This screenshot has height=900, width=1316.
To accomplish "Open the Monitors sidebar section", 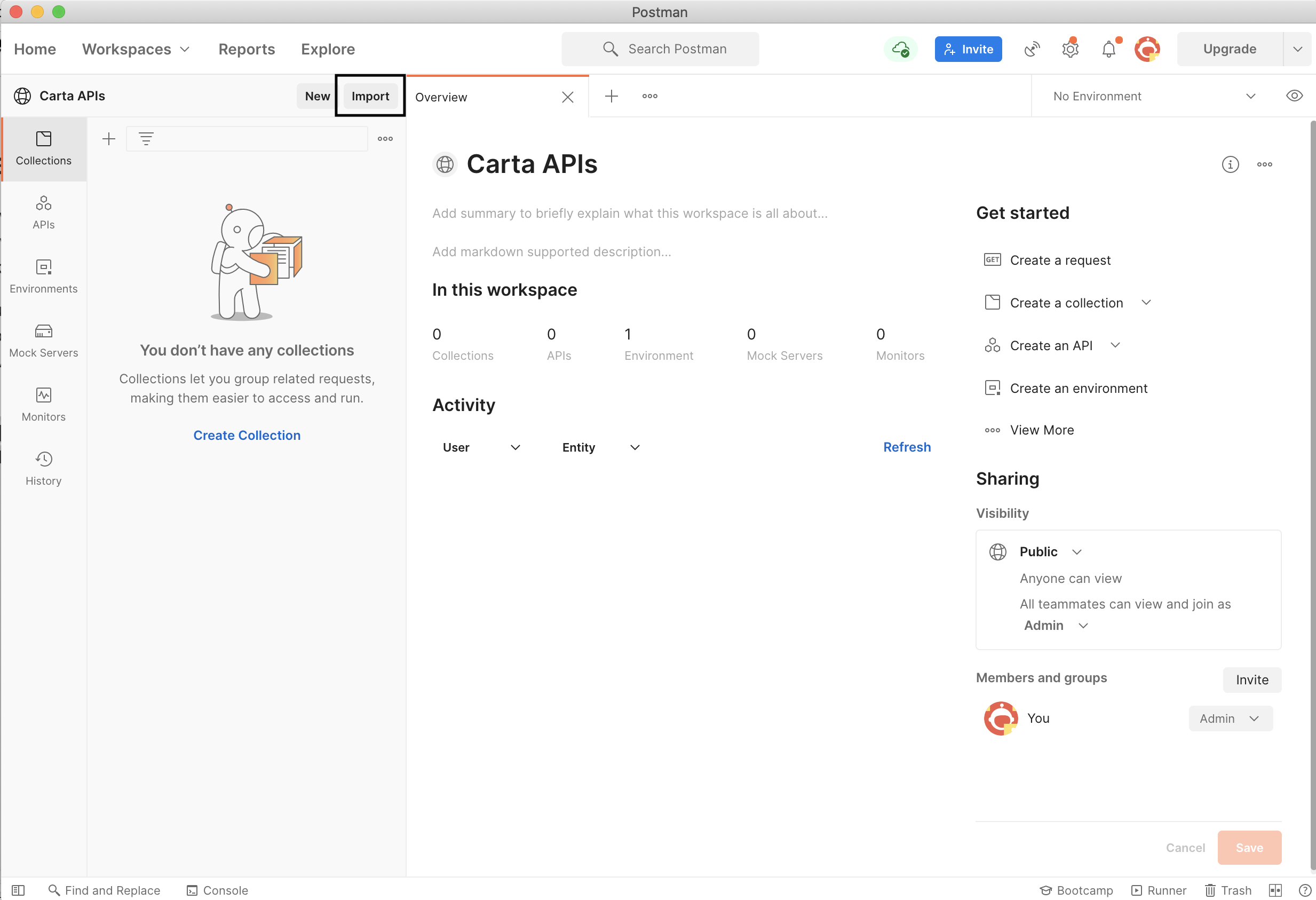I will pos(44,405).
